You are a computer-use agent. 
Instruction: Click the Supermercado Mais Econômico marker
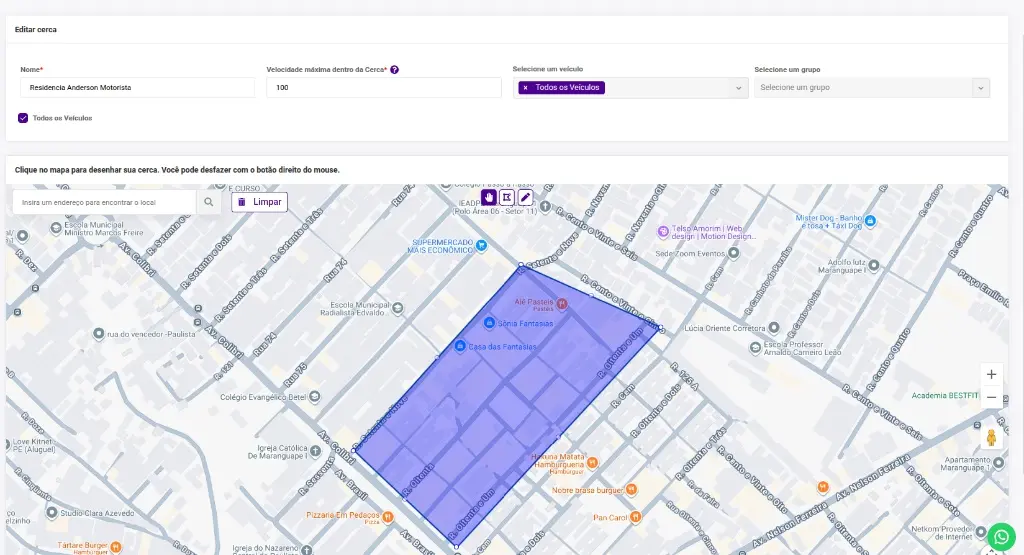coord(482,246)
